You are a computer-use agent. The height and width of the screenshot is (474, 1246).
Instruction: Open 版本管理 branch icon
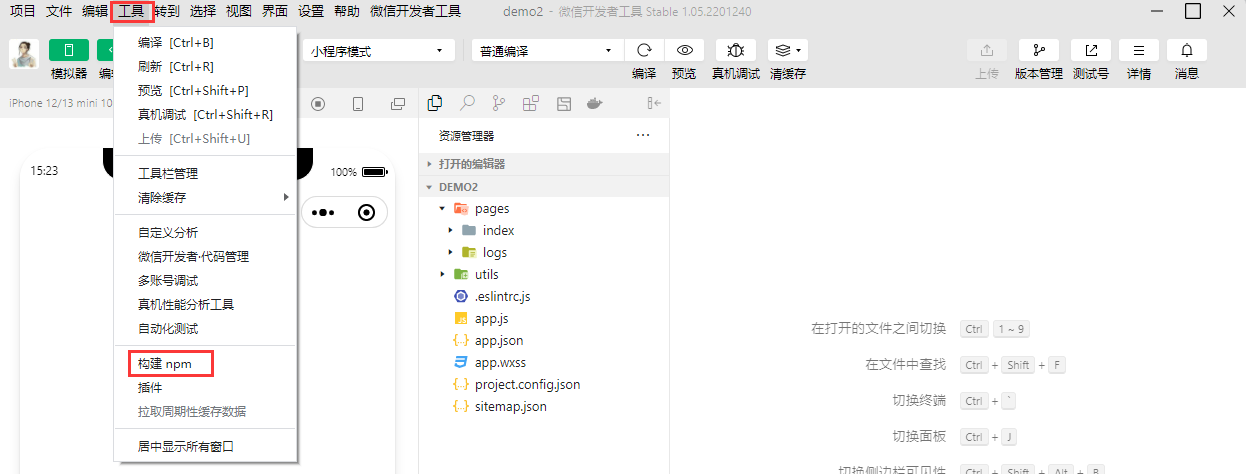coord(1039,50)
